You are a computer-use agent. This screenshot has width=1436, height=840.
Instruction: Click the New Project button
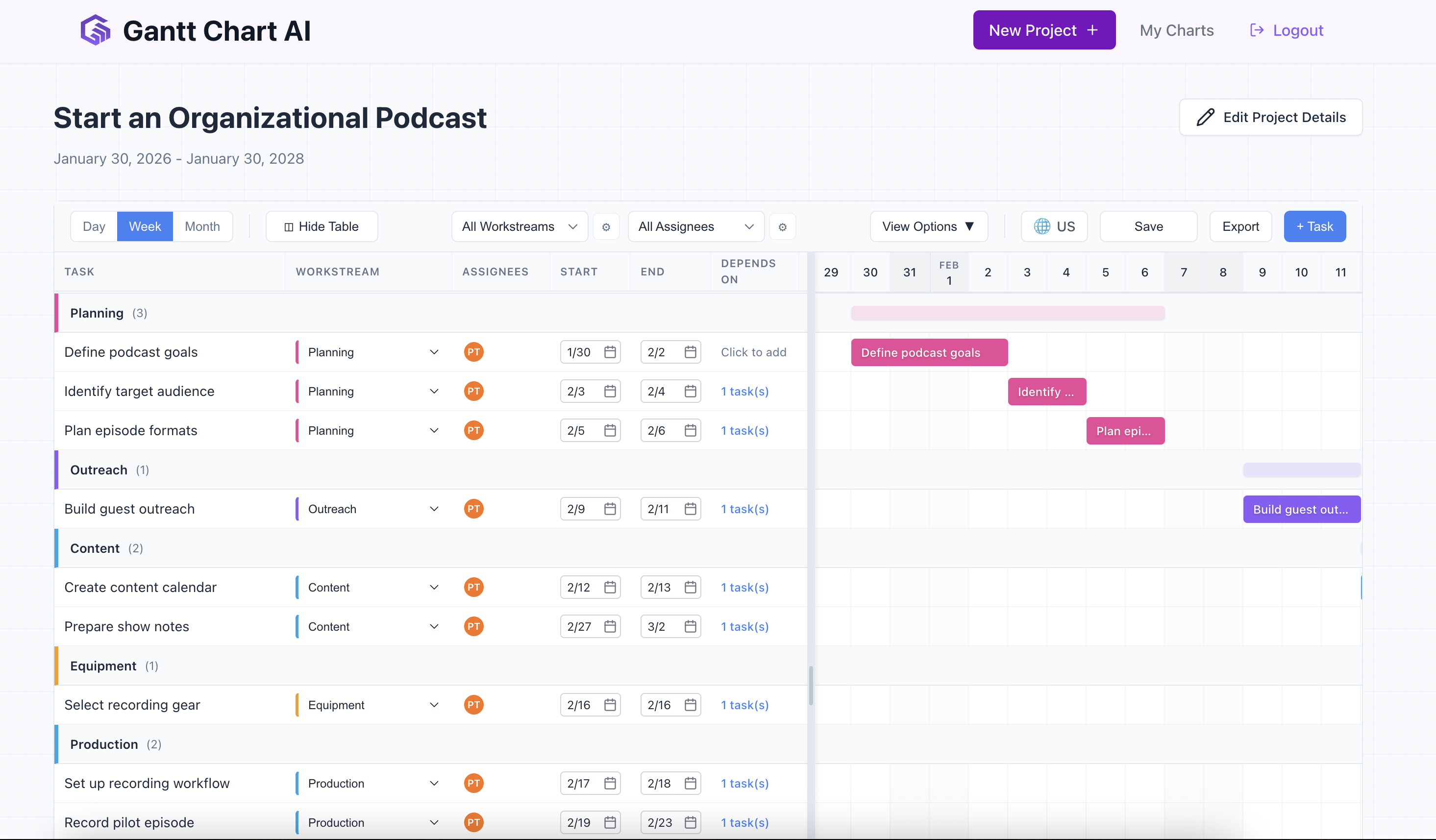point(1044,29)
